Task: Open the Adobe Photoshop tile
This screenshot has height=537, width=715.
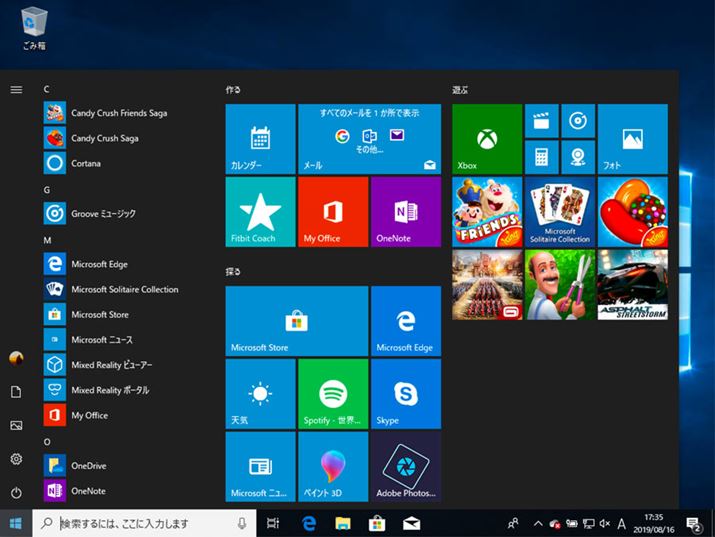Action: [x=405, y=466]
